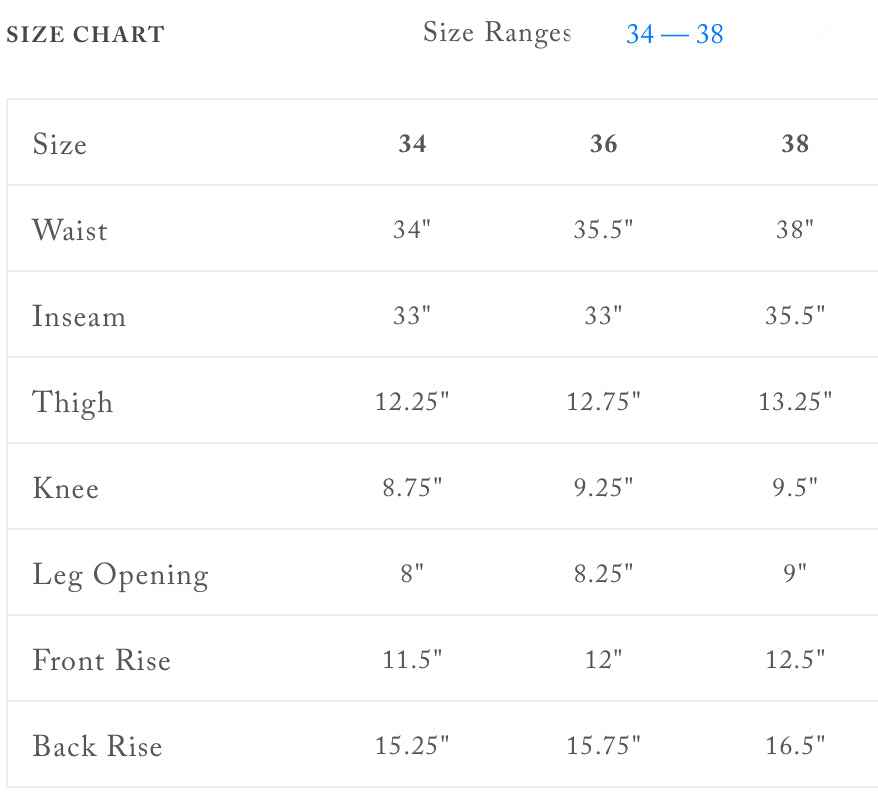
Task: Click the Waist row label
Action: (70, 230)
